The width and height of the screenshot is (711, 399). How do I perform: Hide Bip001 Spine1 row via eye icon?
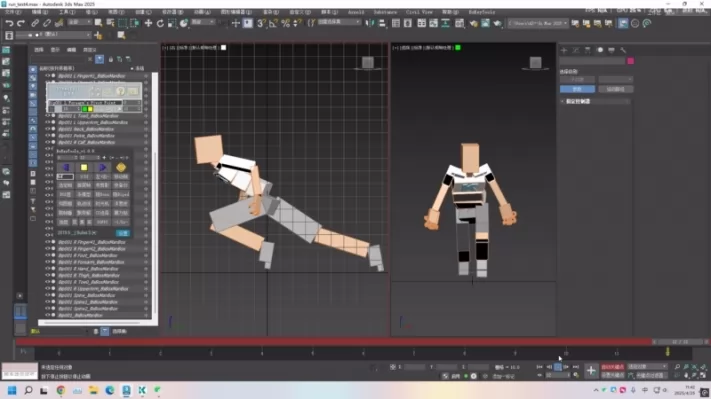tap(47, 302)
